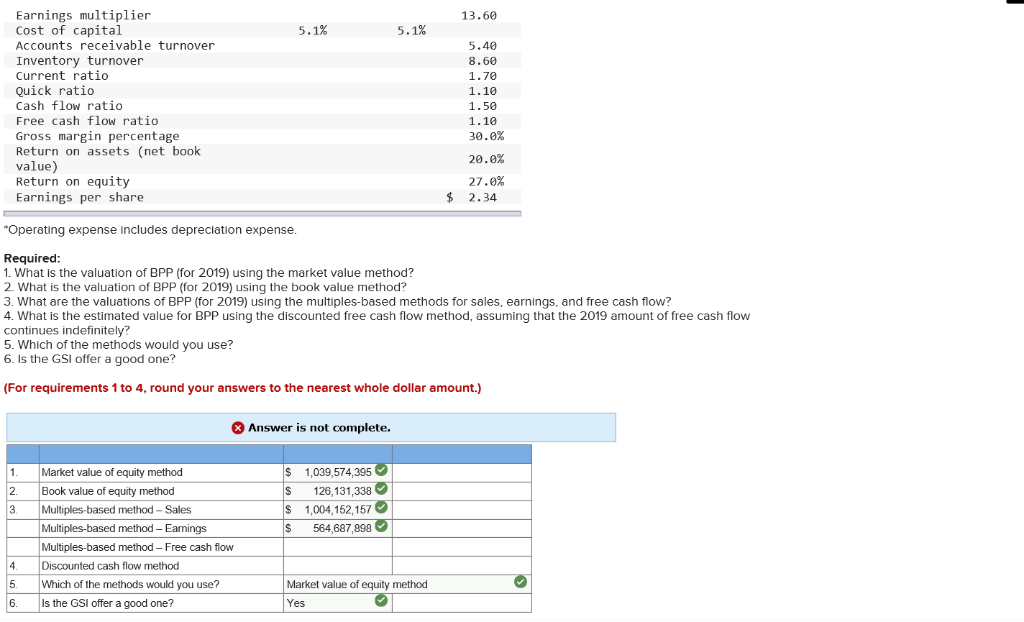Screen dimensions: 1024x622
Task: Click the Market value of equity amount field
Action: 338,472
